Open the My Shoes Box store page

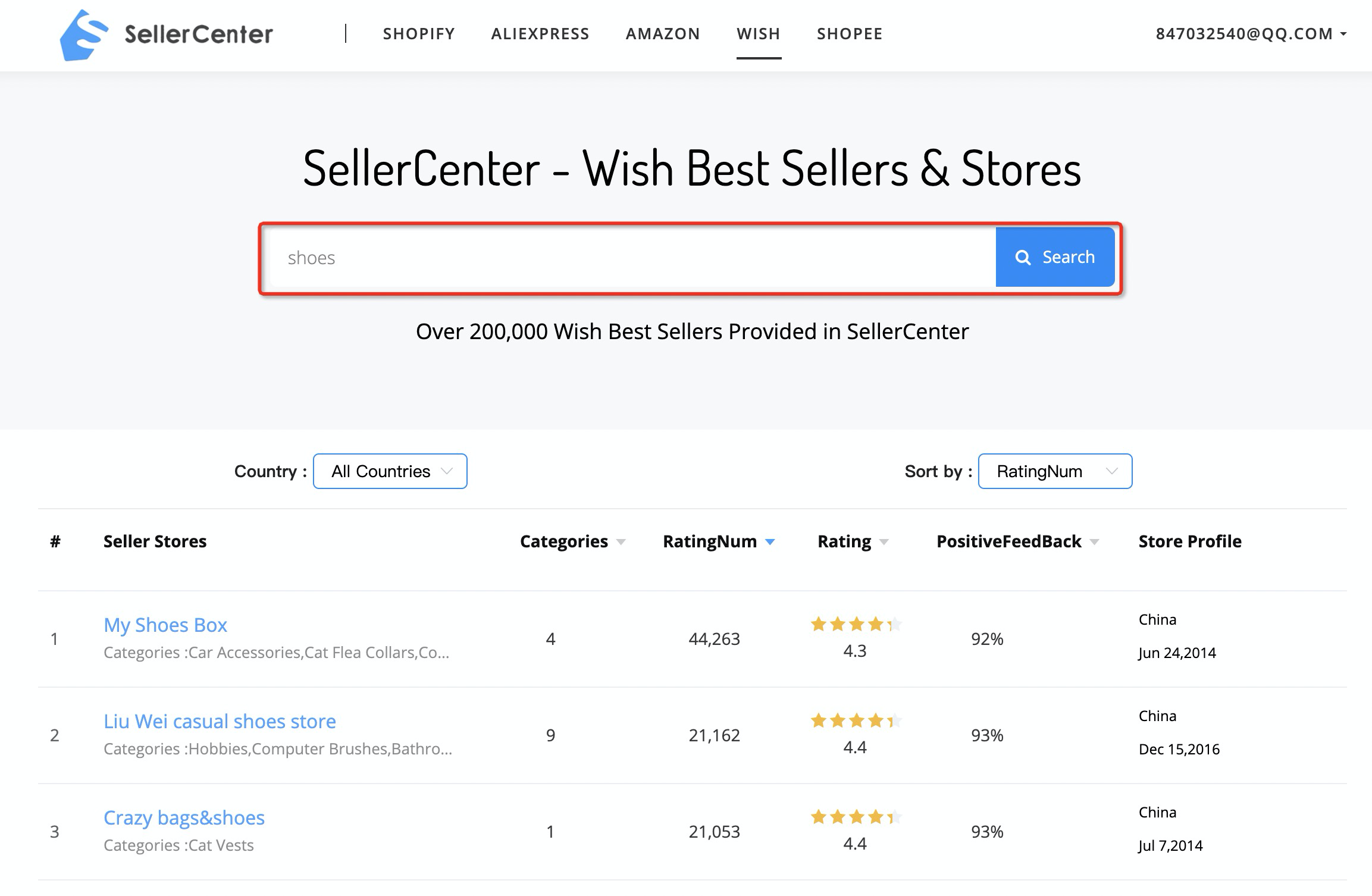pos(165,625)
